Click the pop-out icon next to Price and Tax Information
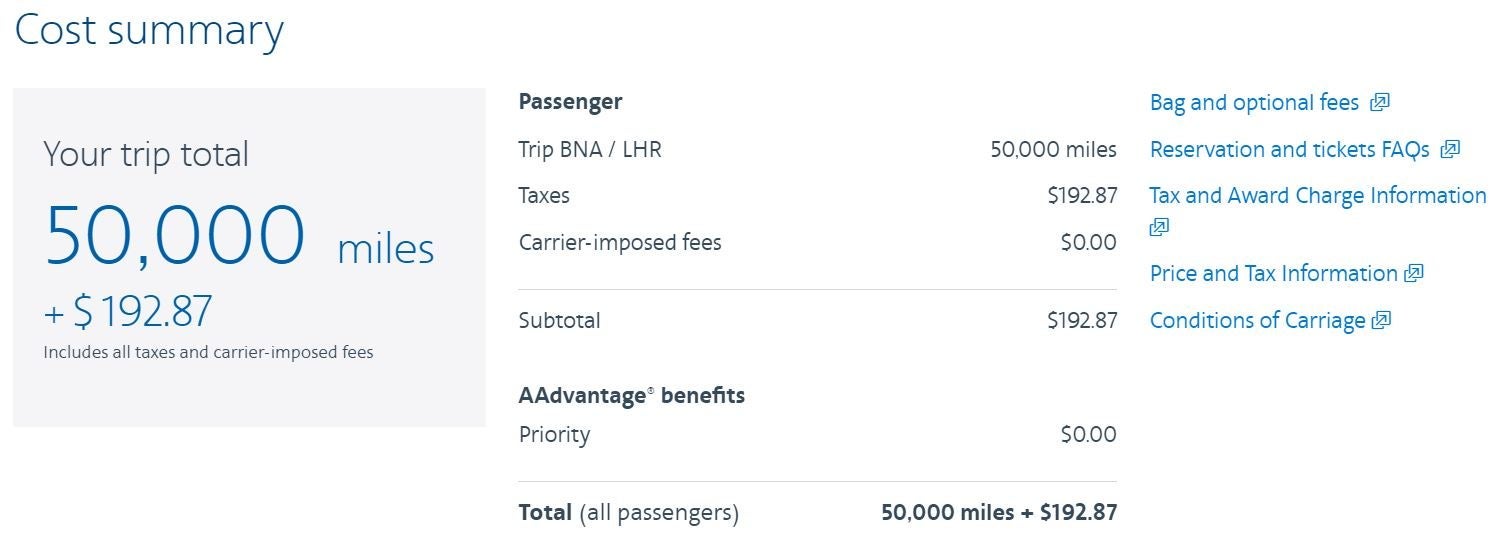 pyautogui.click(x=1414, y=273)
